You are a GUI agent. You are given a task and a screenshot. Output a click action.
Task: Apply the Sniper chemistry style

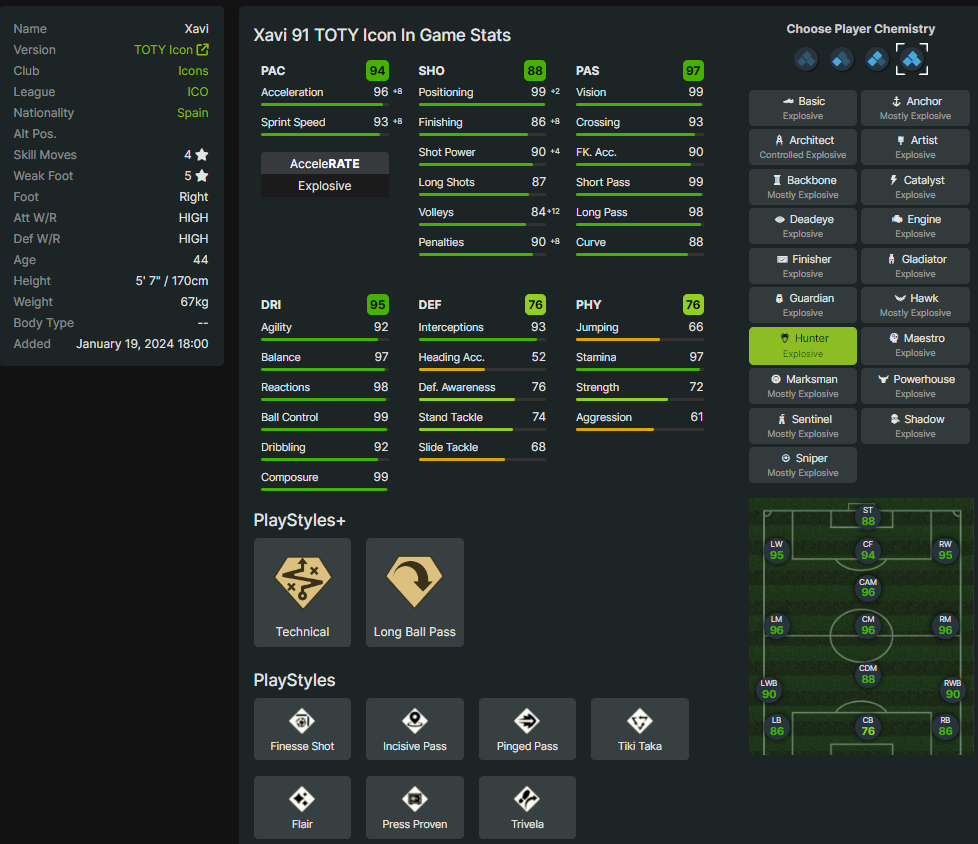click(x=803, y=465)
